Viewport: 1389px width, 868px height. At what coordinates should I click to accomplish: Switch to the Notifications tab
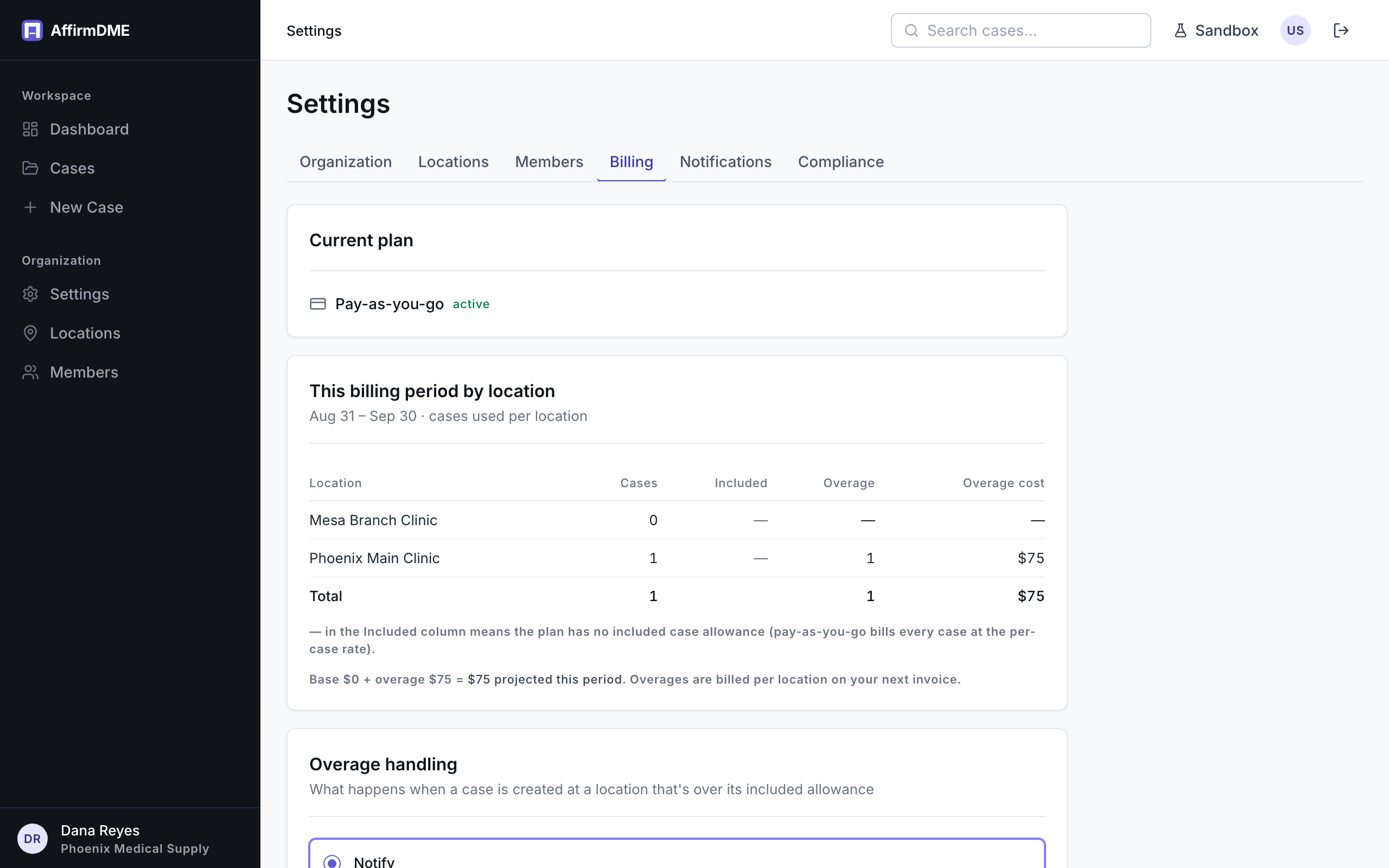point(725,162)
